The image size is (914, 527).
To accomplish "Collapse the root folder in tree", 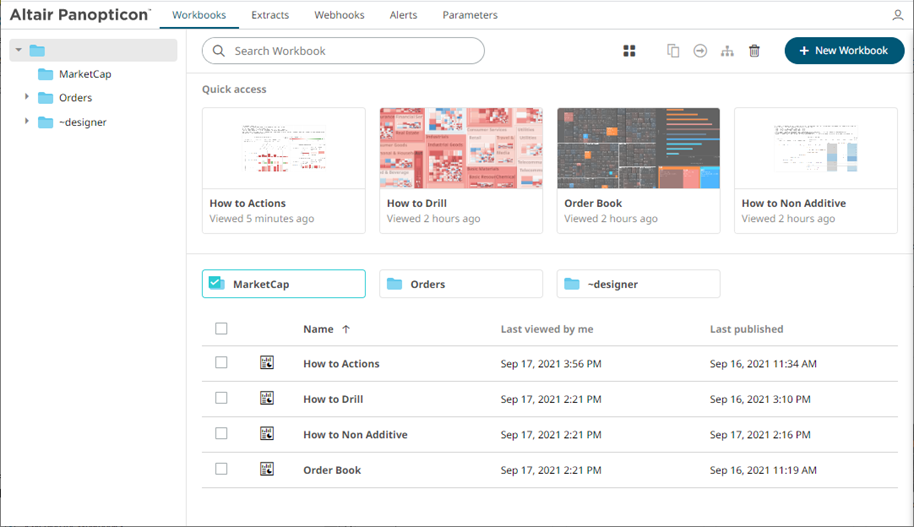I will point(18,50).
